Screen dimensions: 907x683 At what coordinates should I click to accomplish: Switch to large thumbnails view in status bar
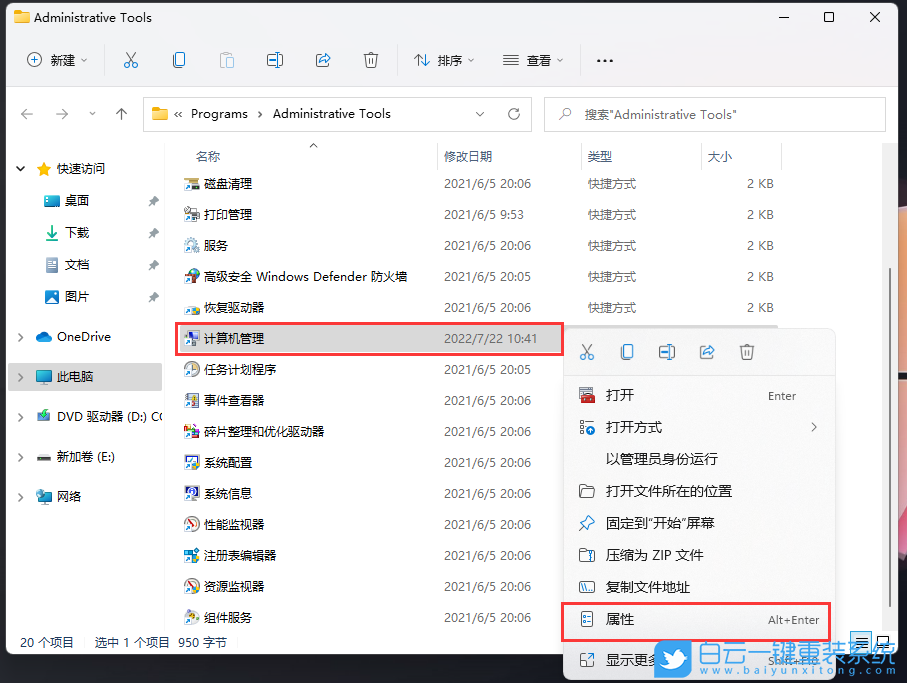(881, 641)
